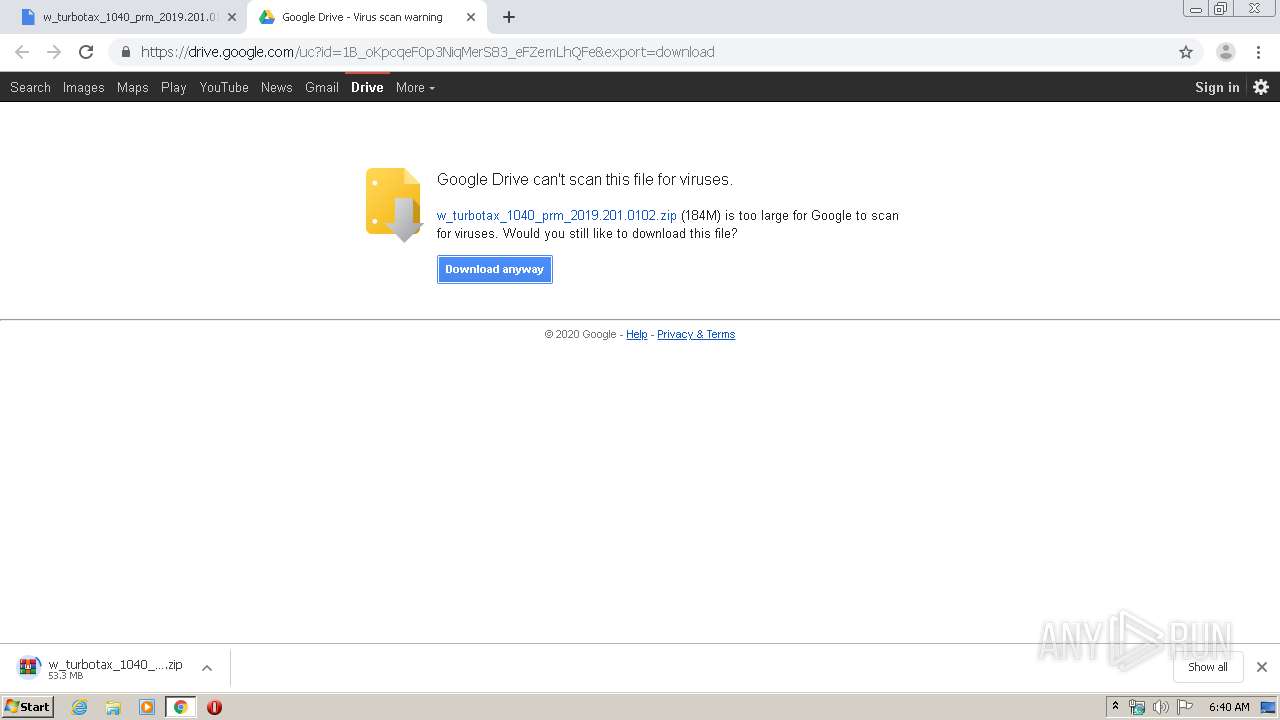Show hidden system tray icons
Screen dimensions: 1280x720
pyautogui.click(x=1115, y=707)
